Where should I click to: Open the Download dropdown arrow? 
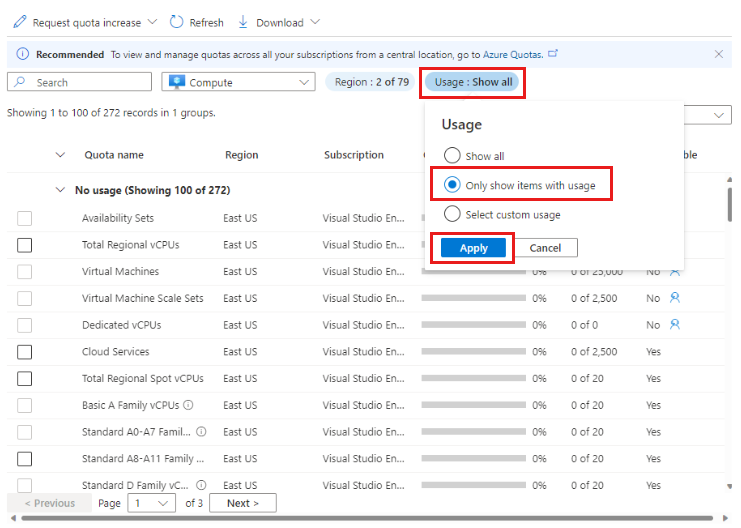point(315,22)
